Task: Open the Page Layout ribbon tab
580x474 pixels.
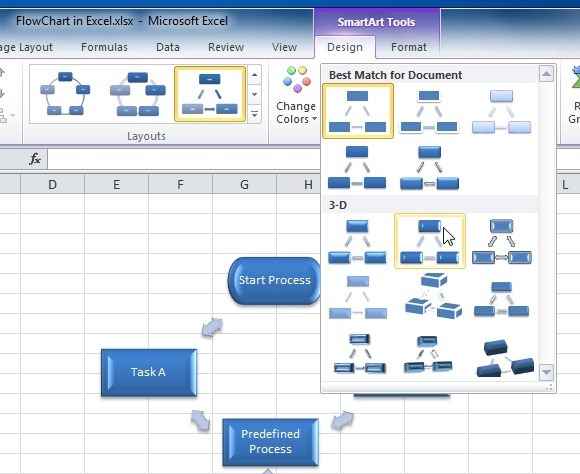Action: click(26, 47)
